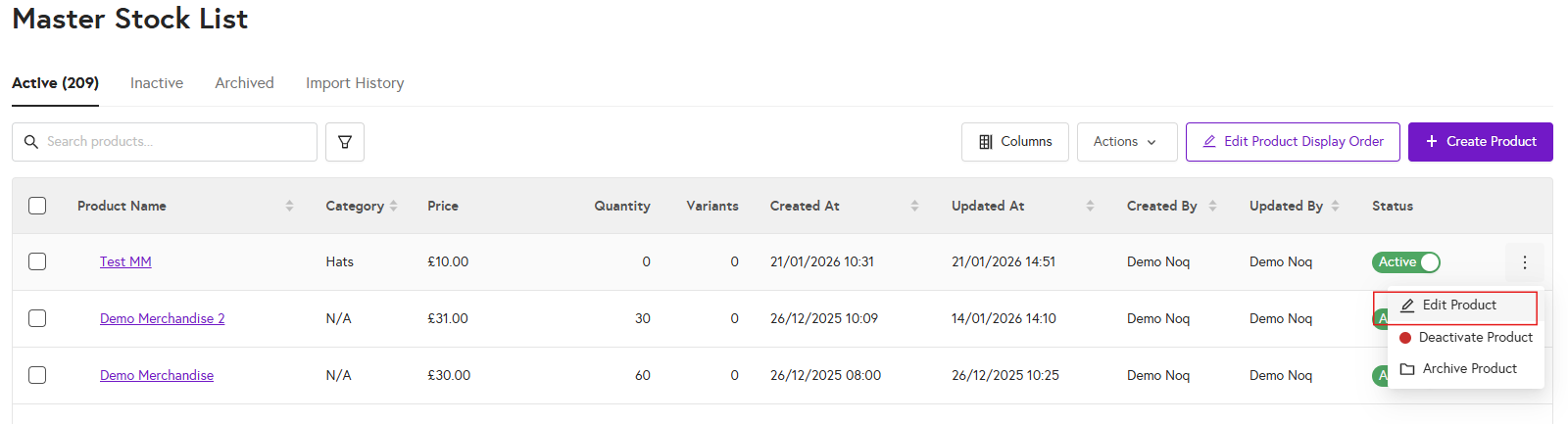This screenshot has height=424, width=1568.
Task: Sort using Updated By column arrows
Action: 1335,206
